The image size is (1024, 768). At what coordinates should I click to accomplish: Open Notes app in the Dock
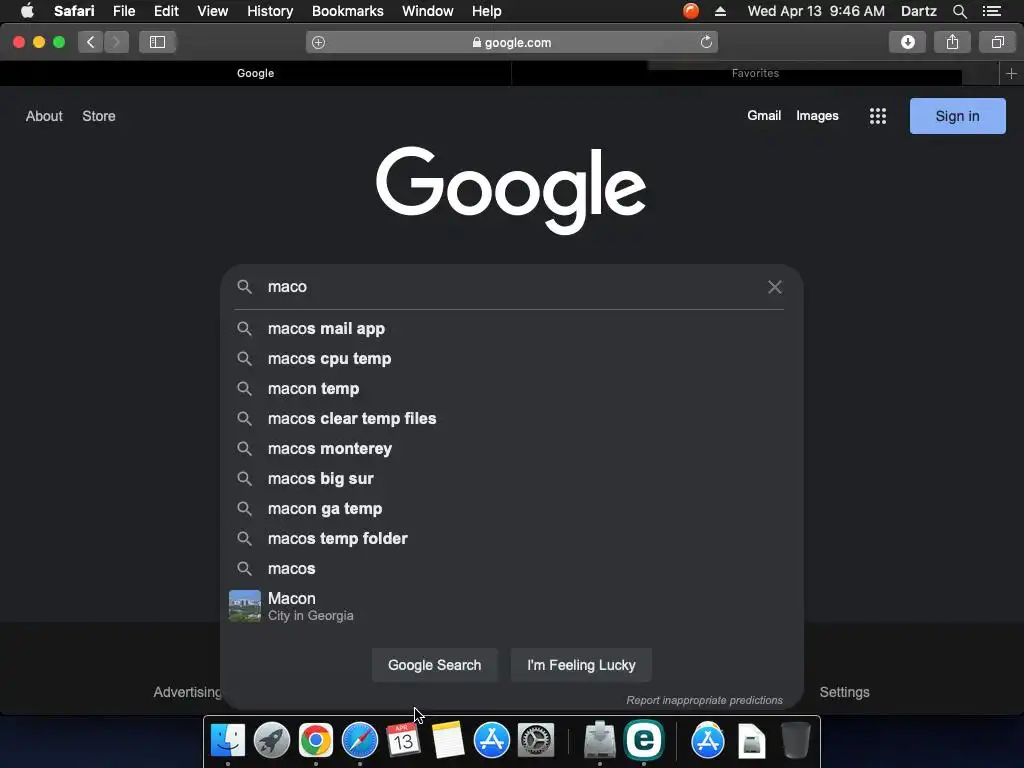click(x=448, y=741)
